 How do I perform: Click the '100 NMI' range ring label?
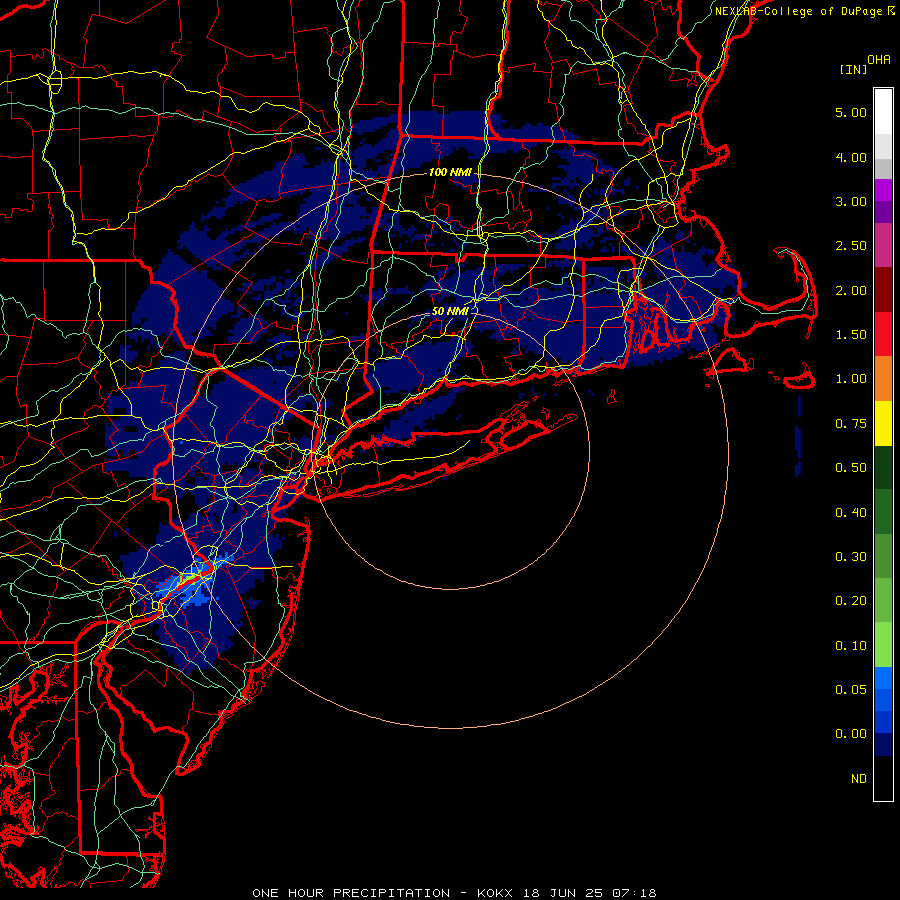450,172
